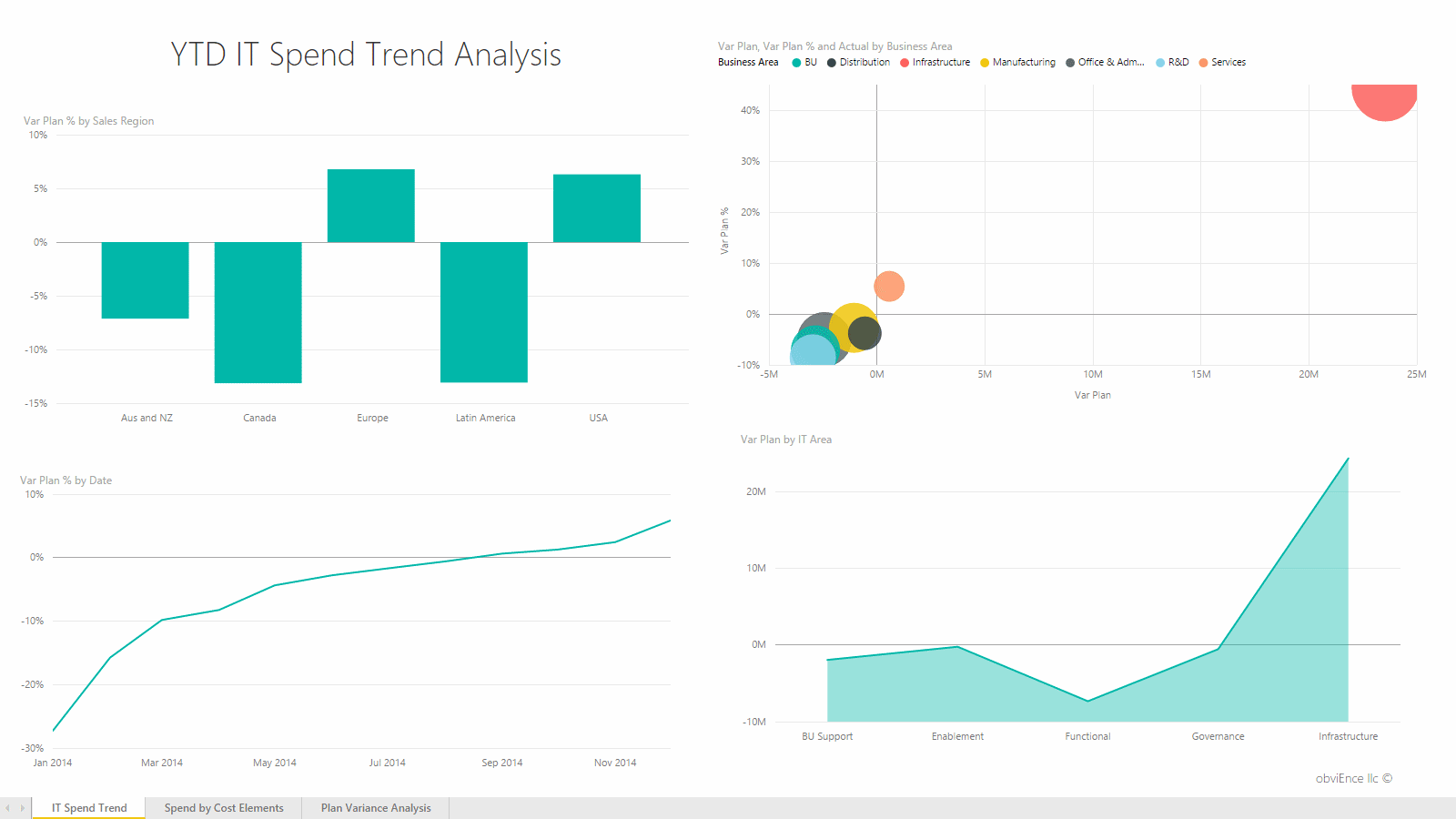The image size is (1456, 819).
Task: Click the Office & Adm... legend dot
Action: [x=1070, y=63]
